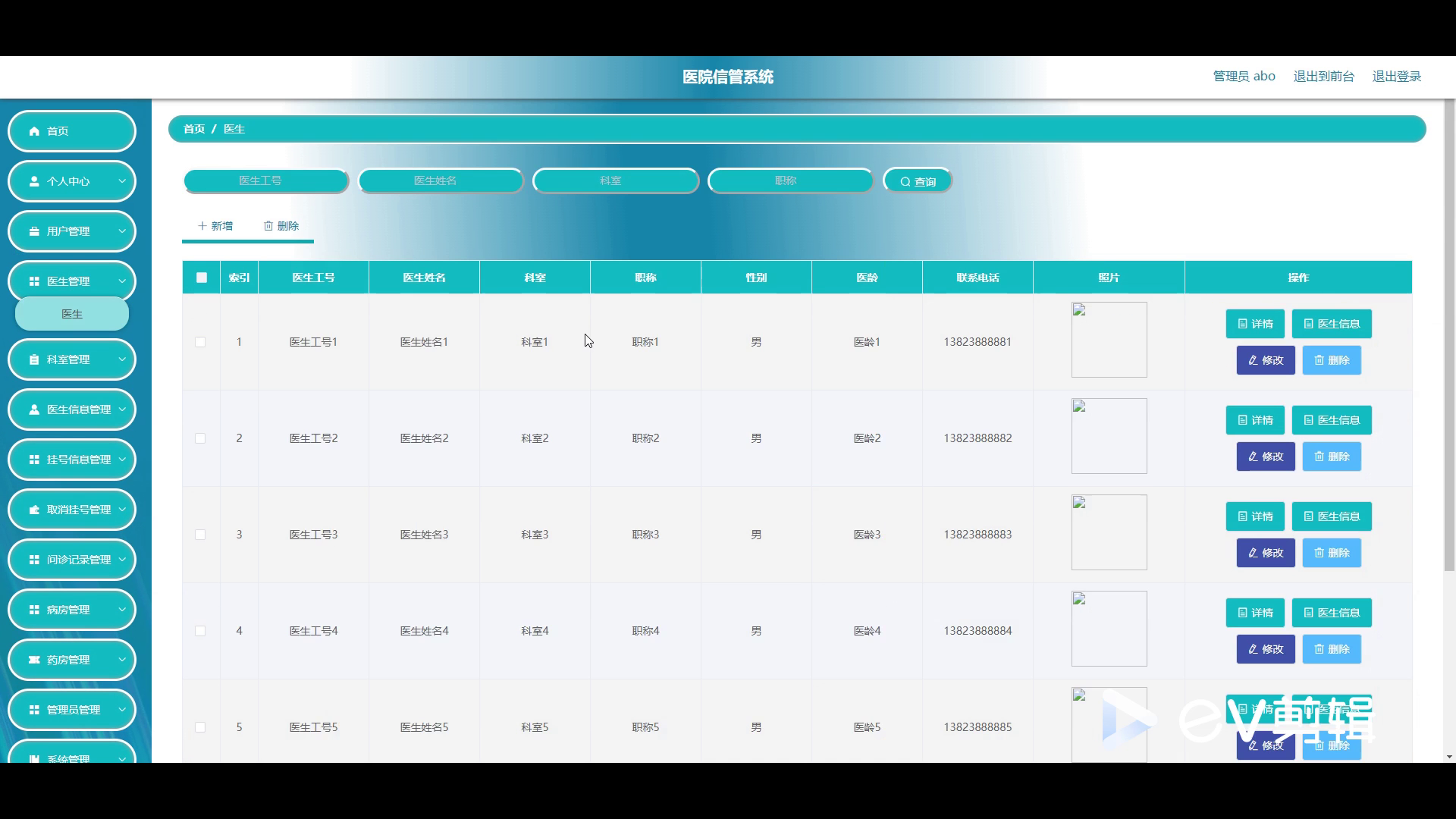Click the pencil icon in row 3 修改 button
This screenshot has width=1456, height=819.
click(1253, 553)
